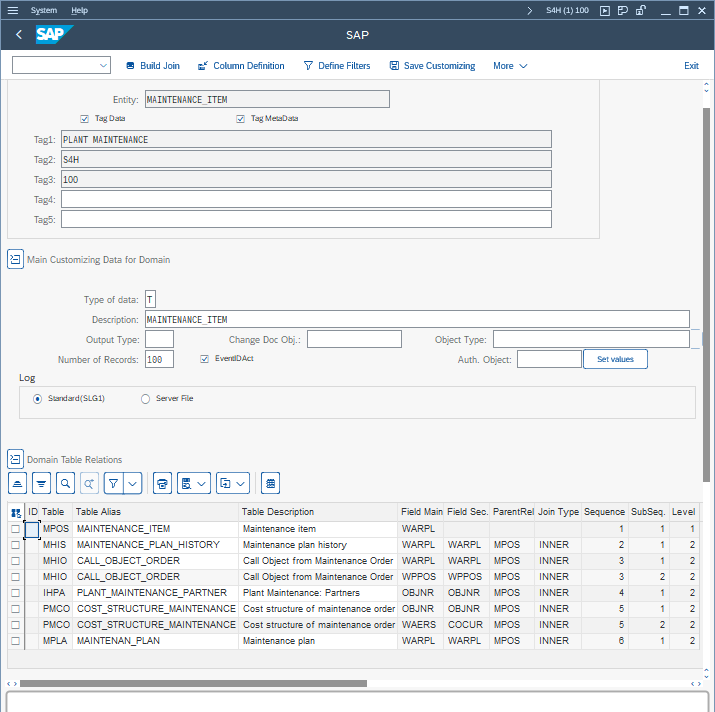
Task: Collapse the Domain Table Relations section icon
Action: click(x=15, y=459)
